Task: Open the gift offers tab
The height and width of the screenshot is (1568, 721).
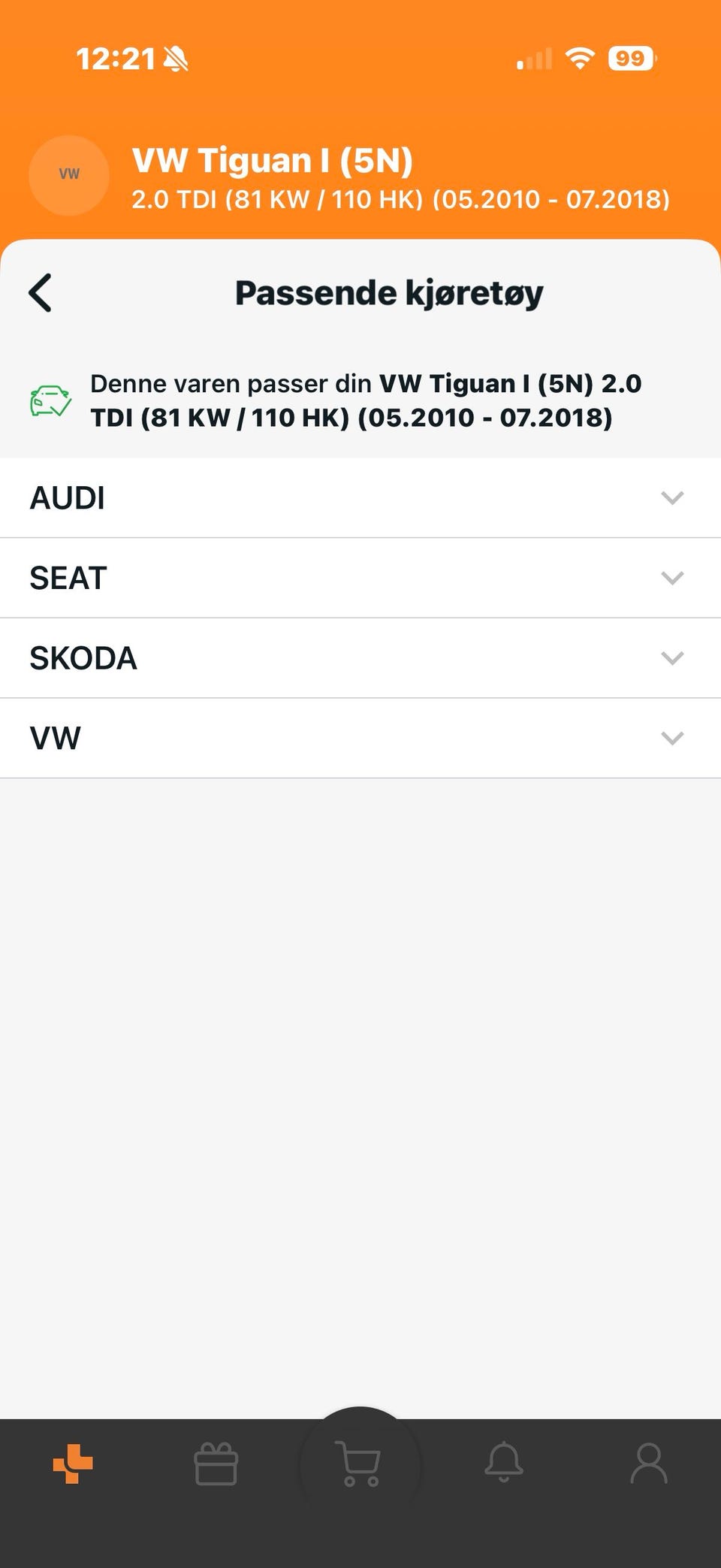Action: [216, 1464]
